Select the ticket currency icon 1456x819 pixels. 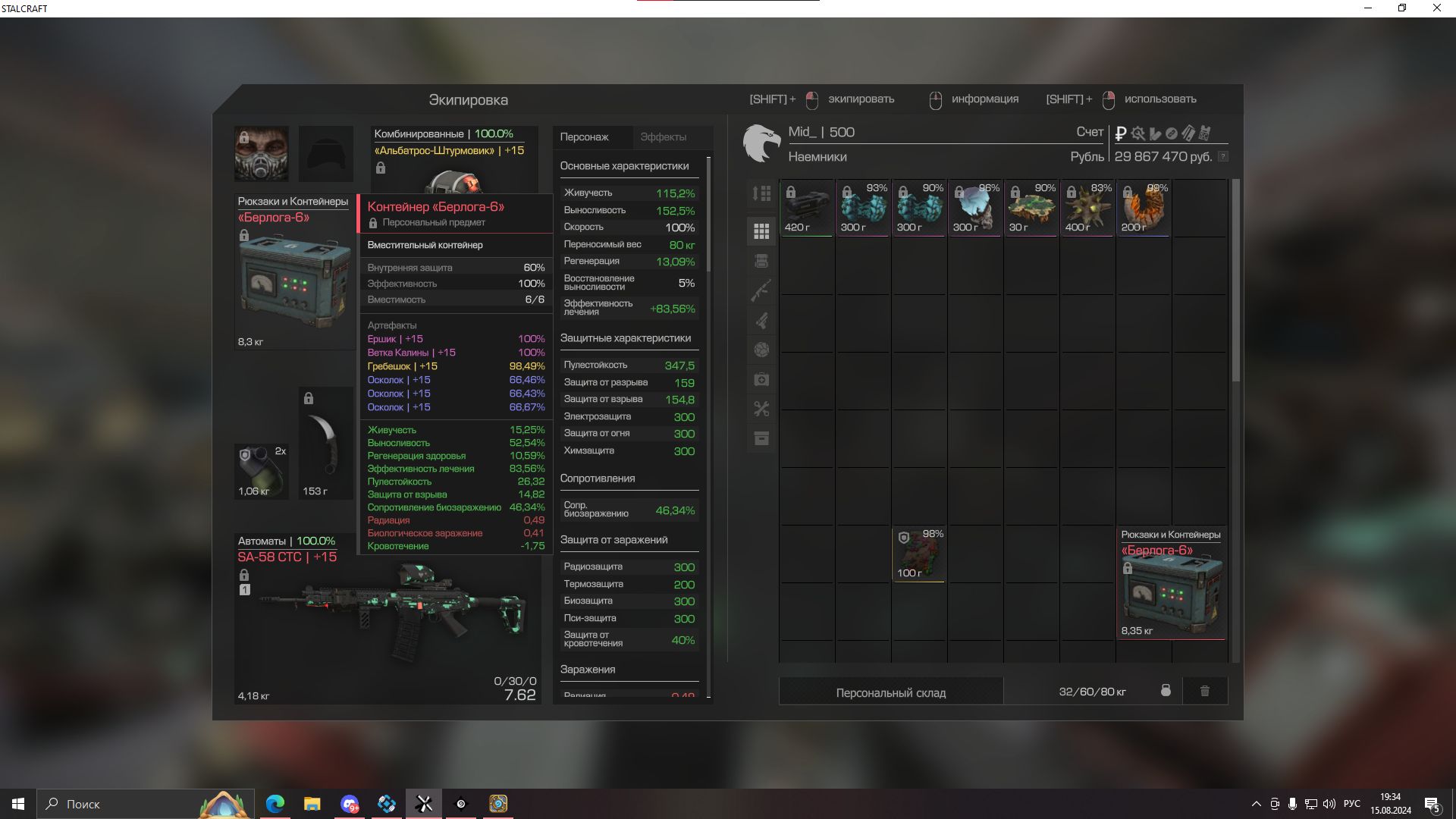(x=1188, y=133)
